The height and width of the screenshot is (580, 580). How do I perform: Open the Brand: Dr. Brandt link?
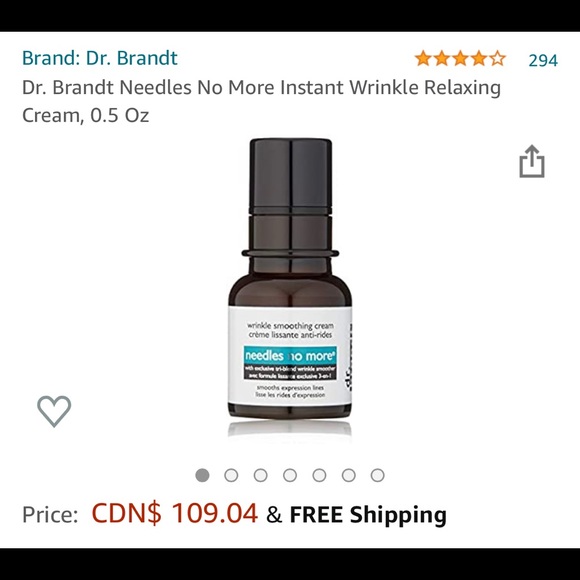tap(100, 58)
